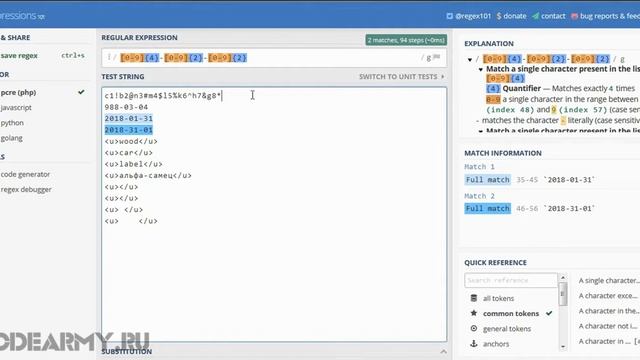Image resolution: width=640 pixels, height=360 pixels.
Task: Click the <u>wood</u> line
Action: pyautogui.click(x=131, y=141)
